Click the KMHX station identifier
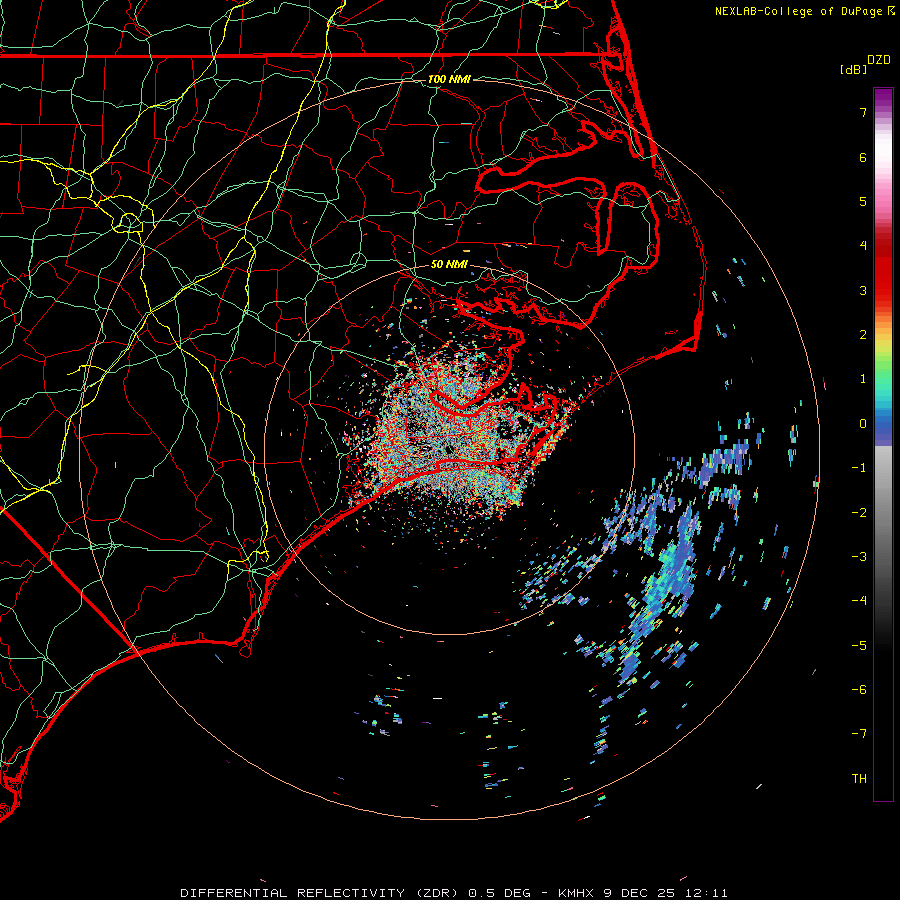The width and height of the screenshot is (900, 900). [576, 893]
